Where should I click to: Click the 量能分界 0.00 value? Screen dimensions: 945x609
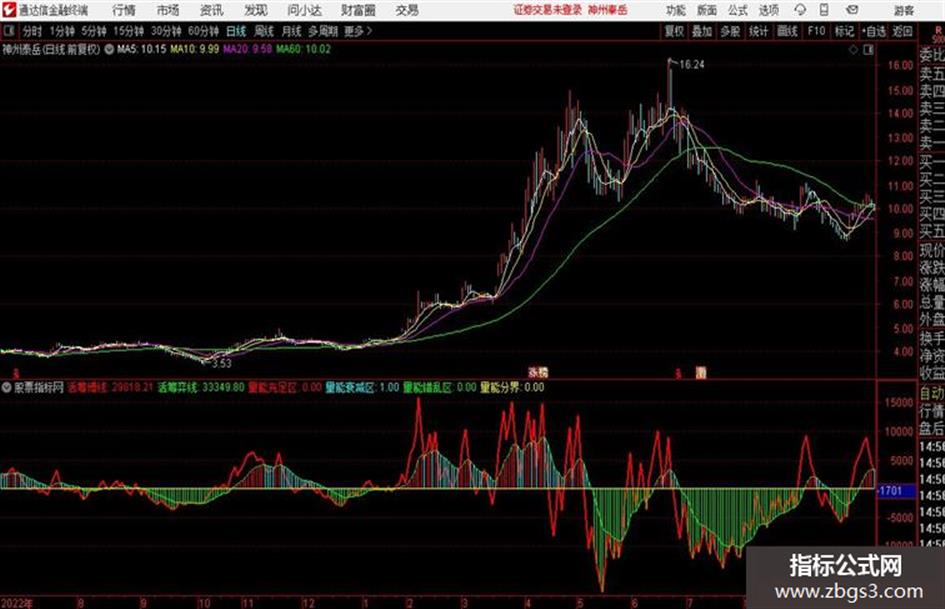pyautogui.click(x=512, y=387)
